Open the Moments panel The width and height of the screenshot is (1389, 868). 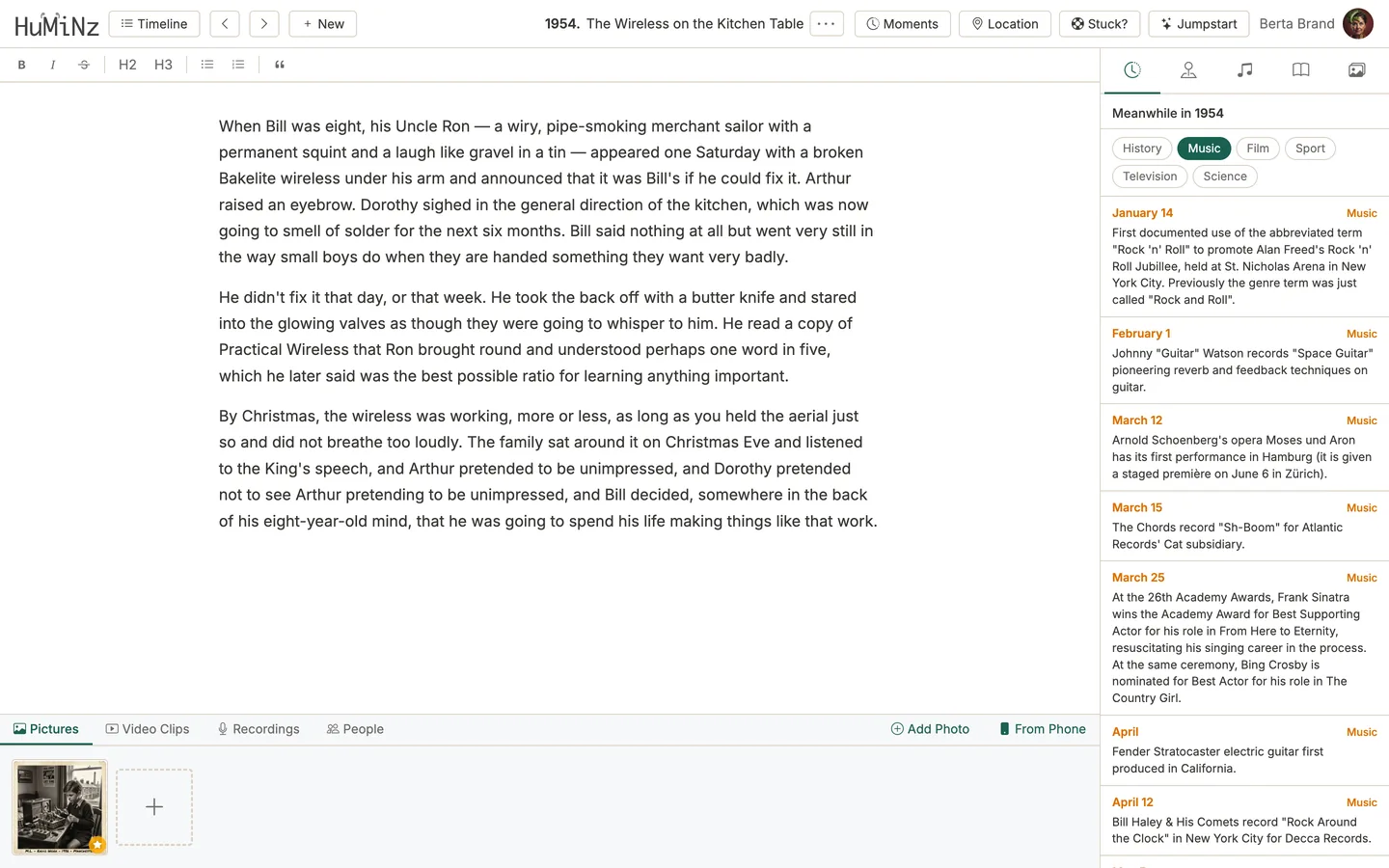tap(903, 24)
